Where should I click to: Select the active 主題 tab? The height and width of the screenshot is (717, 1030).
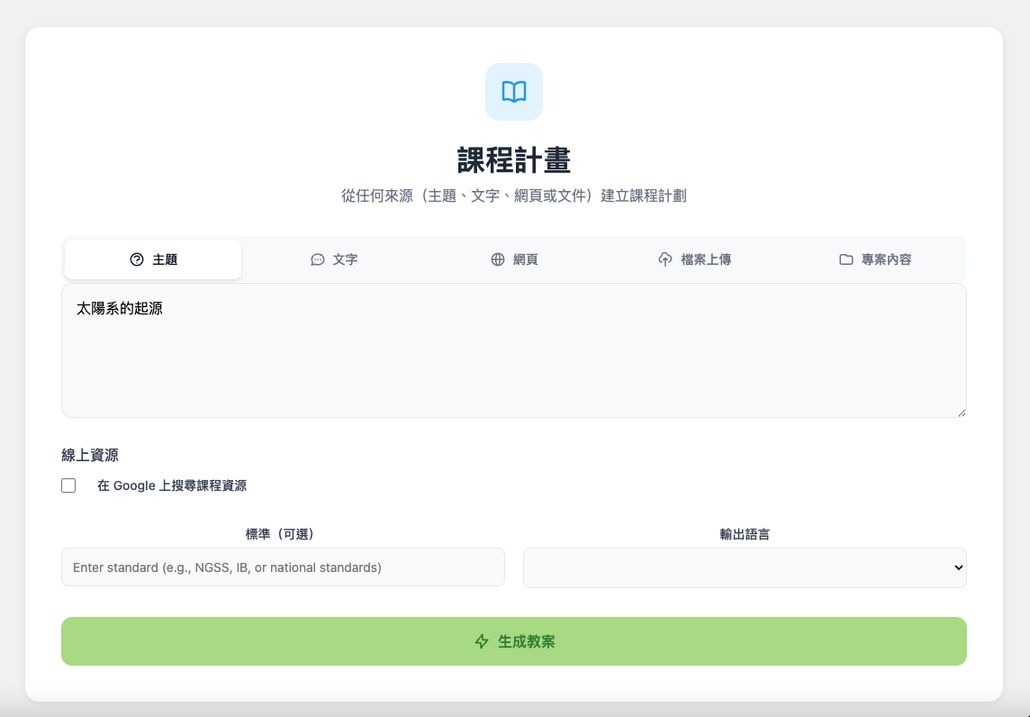152,259
